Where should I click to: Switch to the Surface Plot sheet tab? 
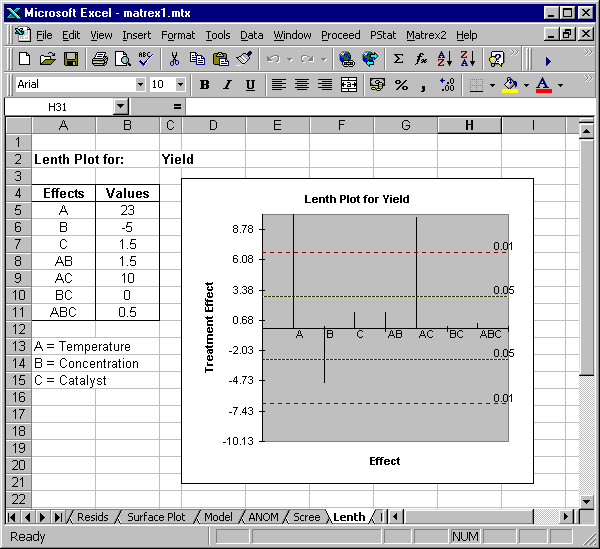(156, 517)
